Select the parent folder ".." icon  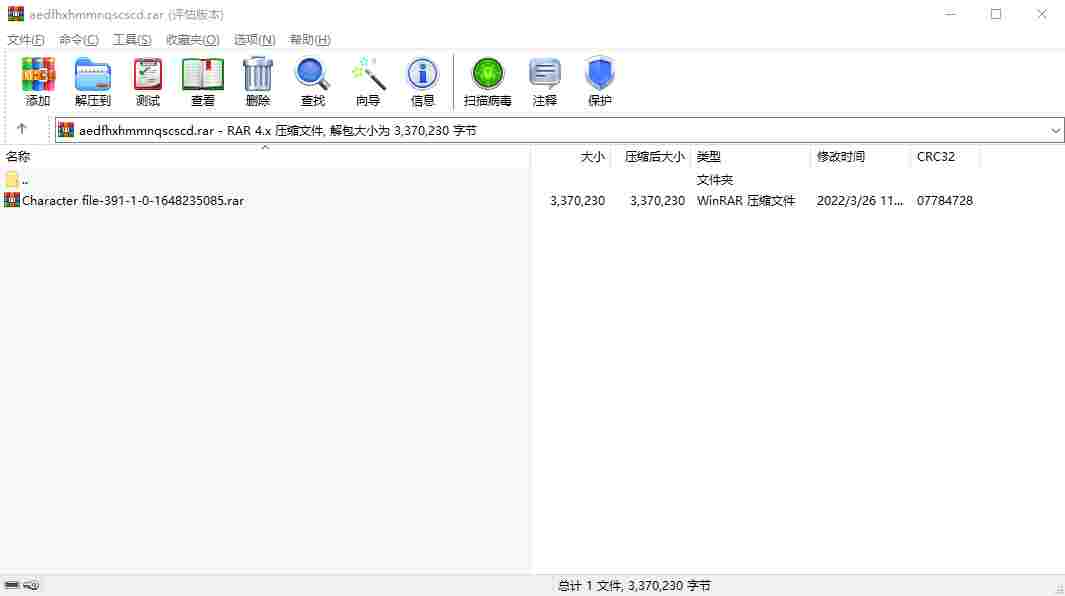pos(12,179)
